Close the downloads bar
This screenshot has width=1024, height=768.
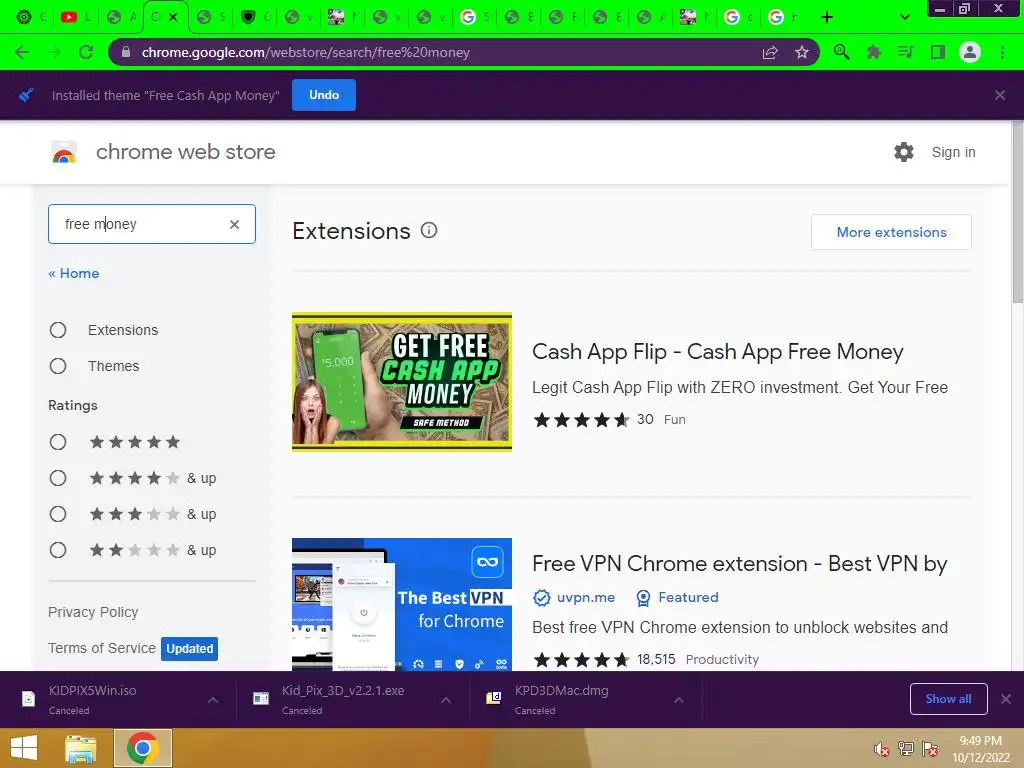coord(1006,699)
